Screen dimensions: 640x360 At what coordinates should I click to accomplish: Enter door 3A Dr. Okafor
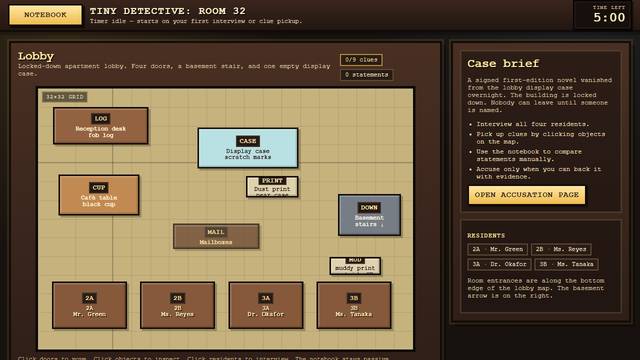(266, 305)
